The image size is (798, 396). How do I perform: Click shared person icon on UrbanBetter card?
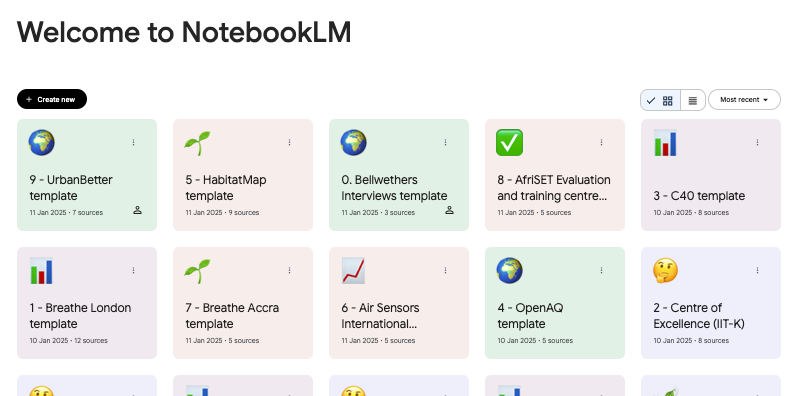(x=137, y=210)
